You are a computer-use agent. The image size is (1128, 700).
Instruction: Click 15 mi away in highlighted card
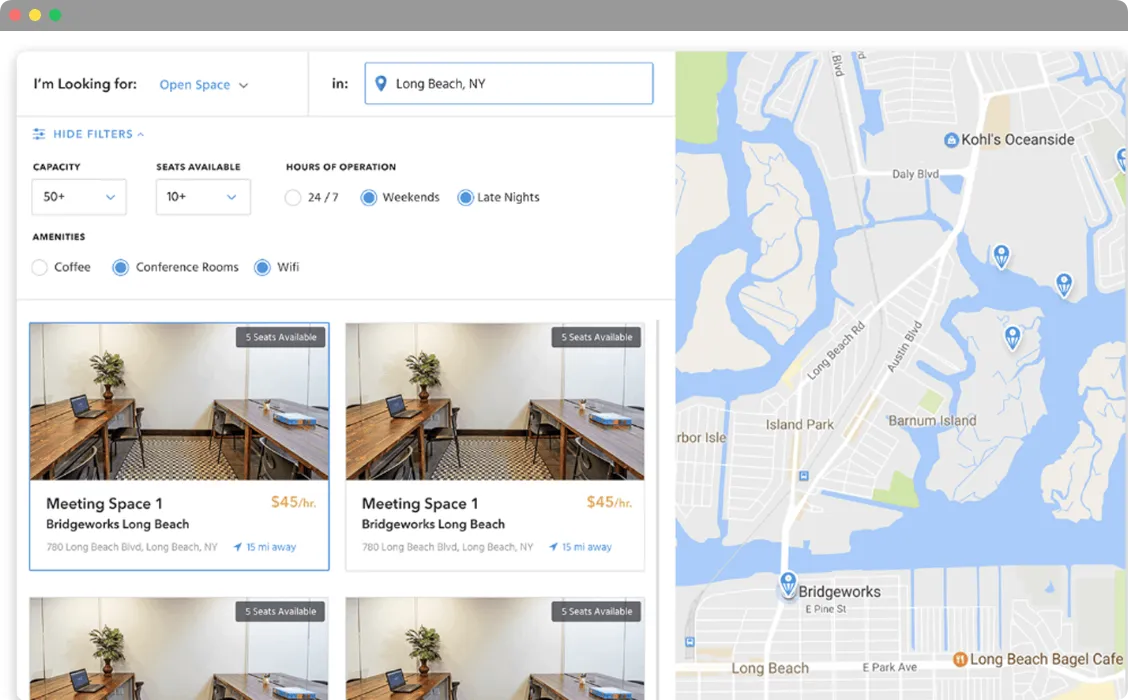coord(265,547)
